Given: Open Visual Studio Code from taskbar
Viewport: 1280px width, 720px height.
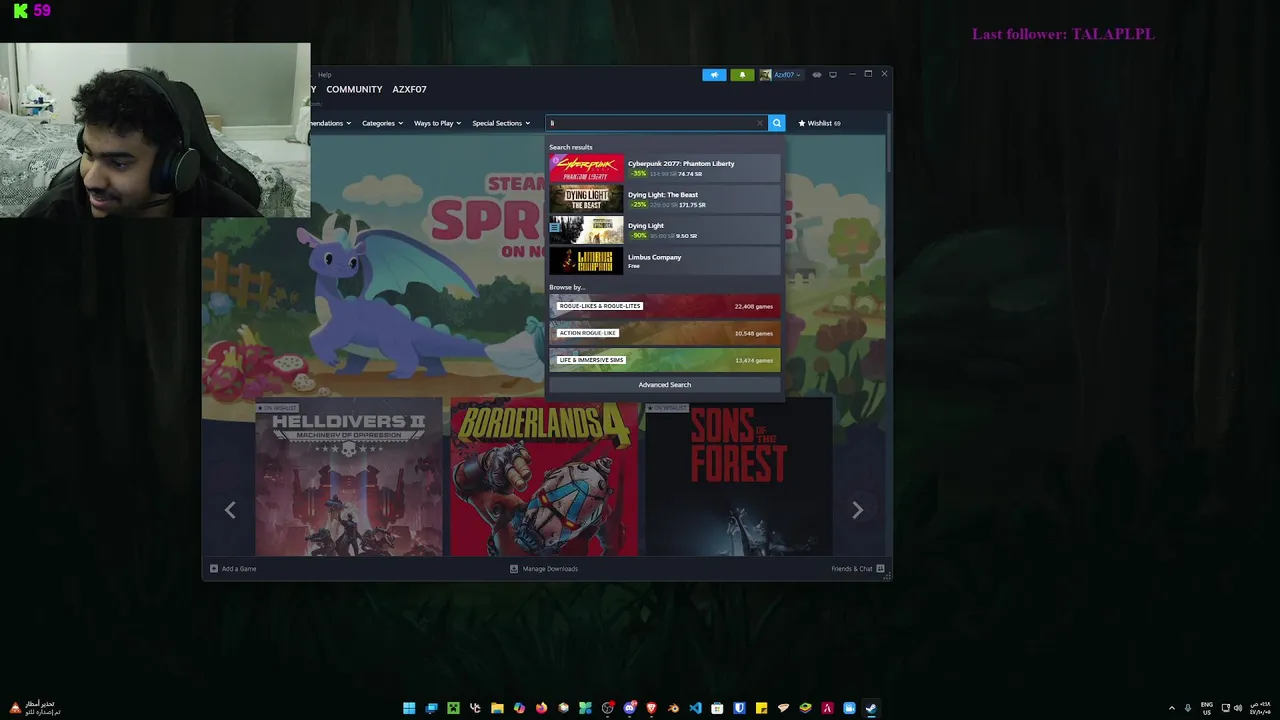Looking at the screenshot, I should coord(695,708).
